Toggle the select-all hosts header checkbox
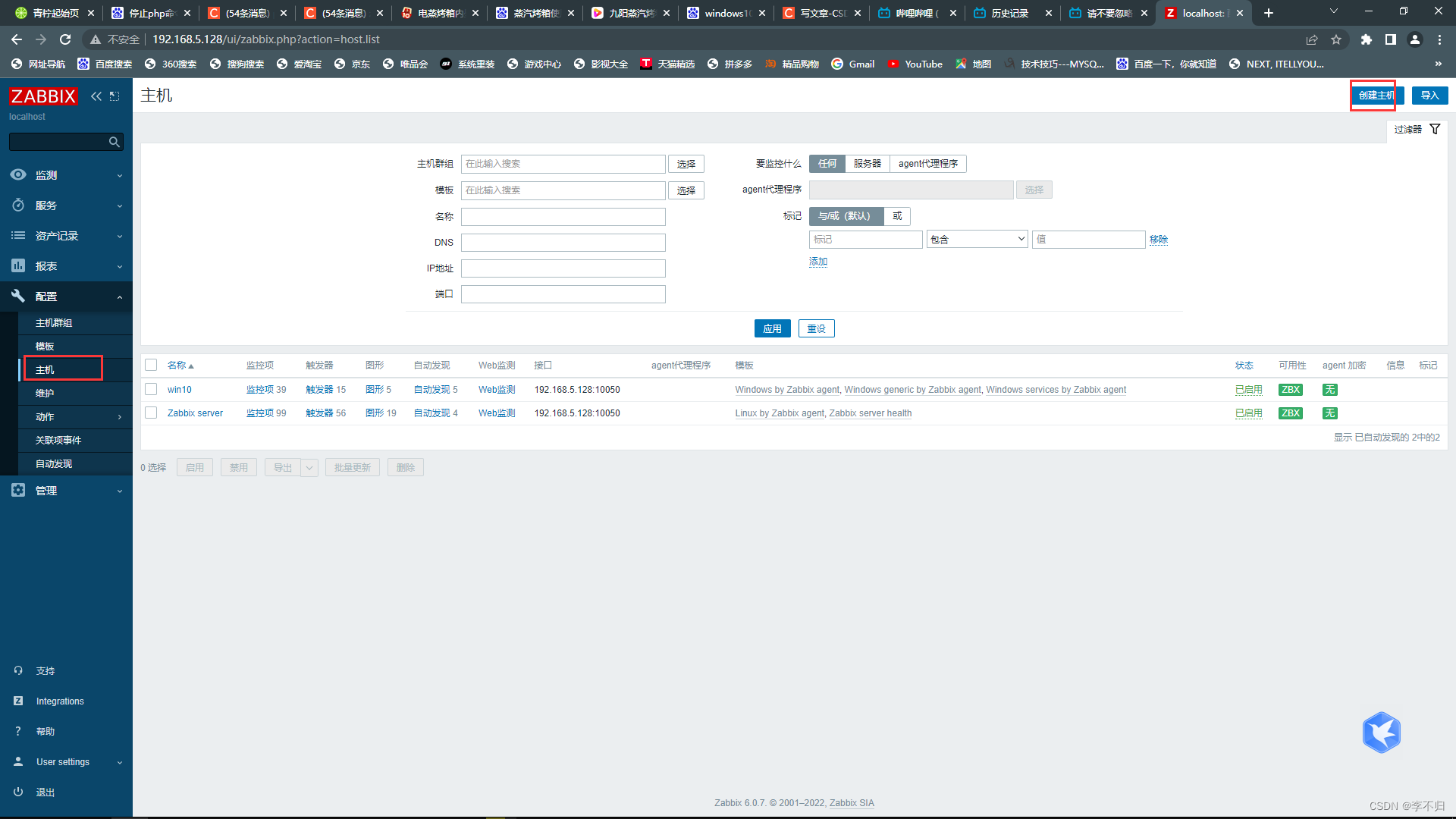 point(151,366)
